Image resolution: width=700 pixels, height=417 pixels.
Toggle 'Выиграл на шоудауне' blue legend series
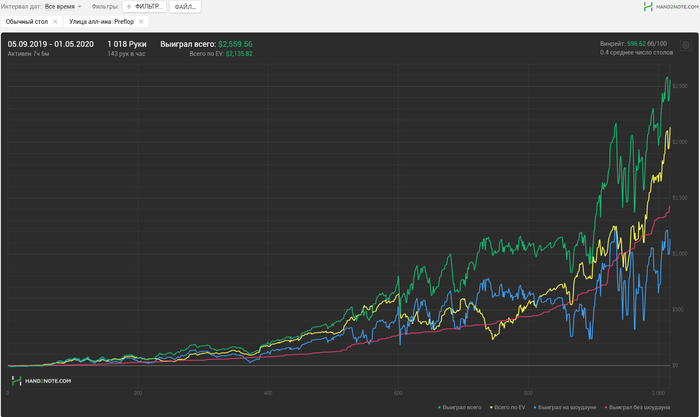(x=565, y=407)
